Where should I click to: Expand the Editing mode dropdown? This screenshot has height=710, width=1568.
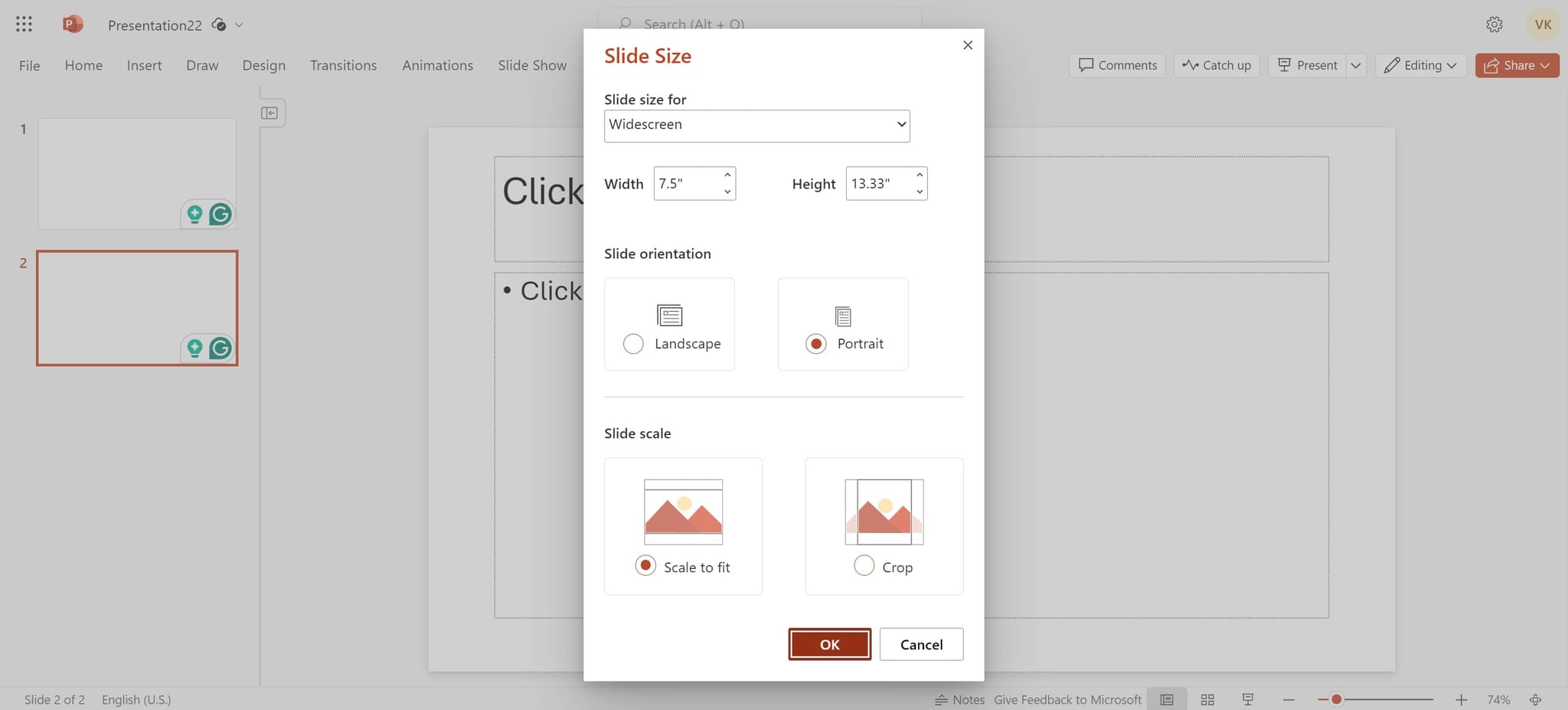1421,65
